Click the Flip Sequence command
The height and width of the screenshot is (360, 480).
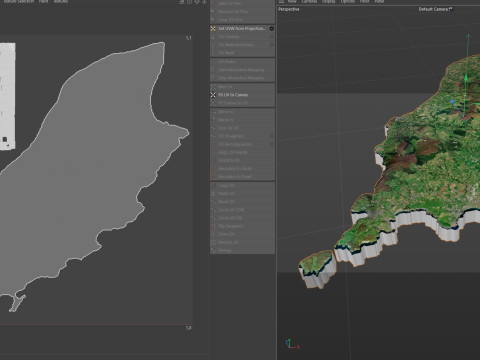click(242, 226)
